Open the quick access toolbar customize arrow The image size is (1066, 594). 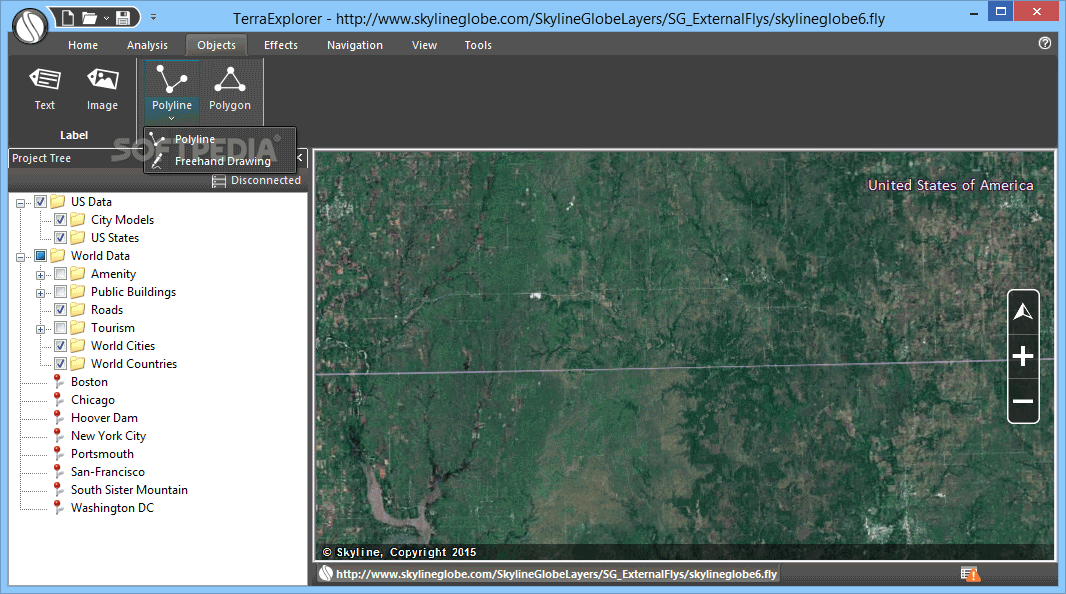[x=154, y=17]
